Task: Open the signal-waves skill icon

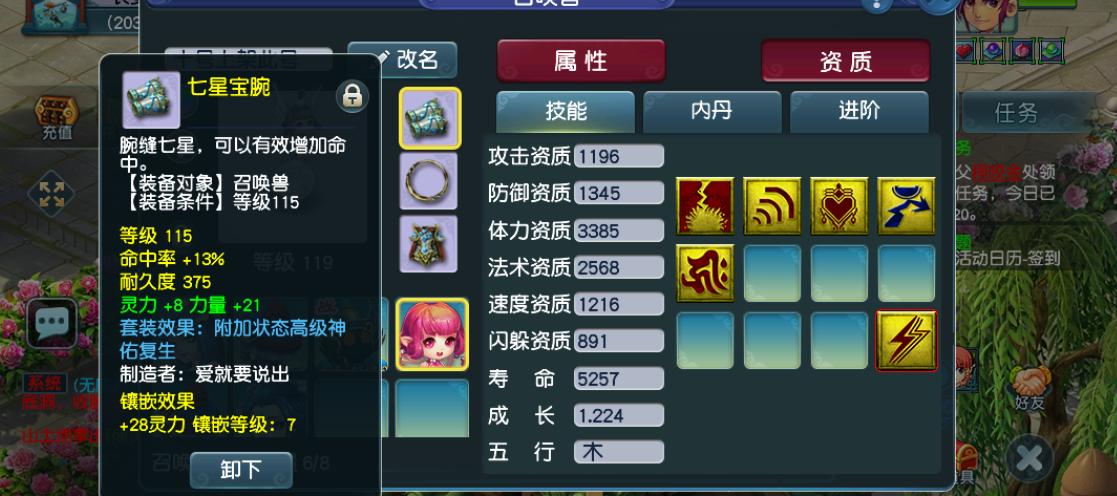Action: pyautogui.click(x=772, y=207)
